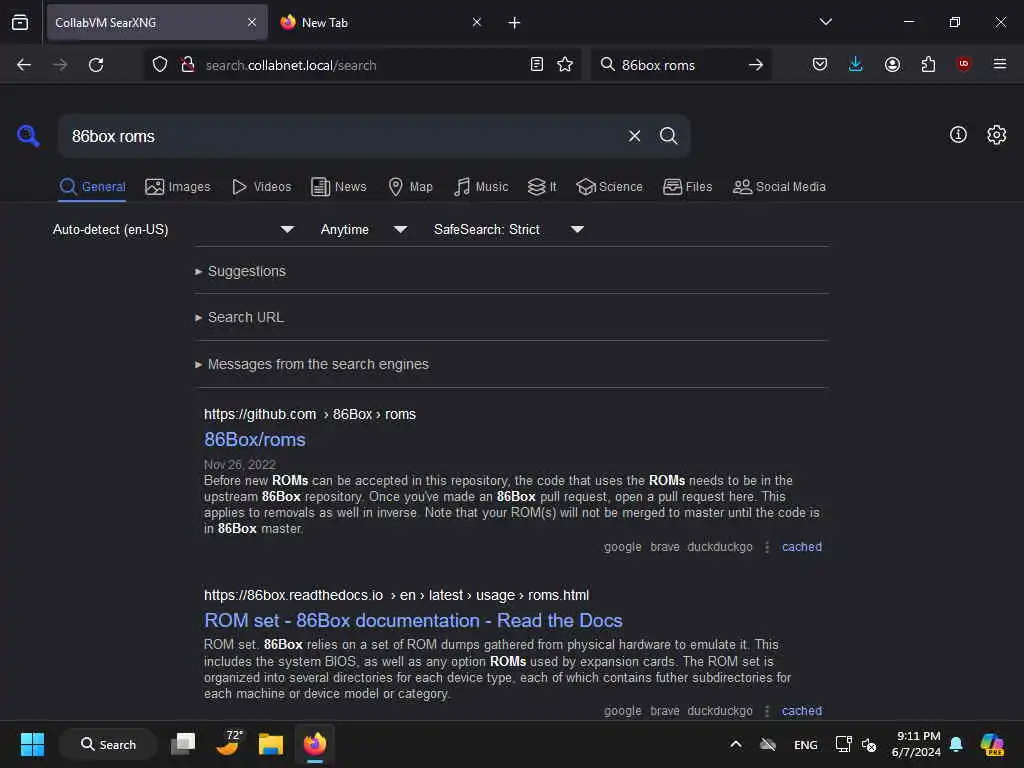Image resolution: width=1024 pixels, height=768 pixels.
Task: Open SearXNG preferences gear icon
Action: 996,135
